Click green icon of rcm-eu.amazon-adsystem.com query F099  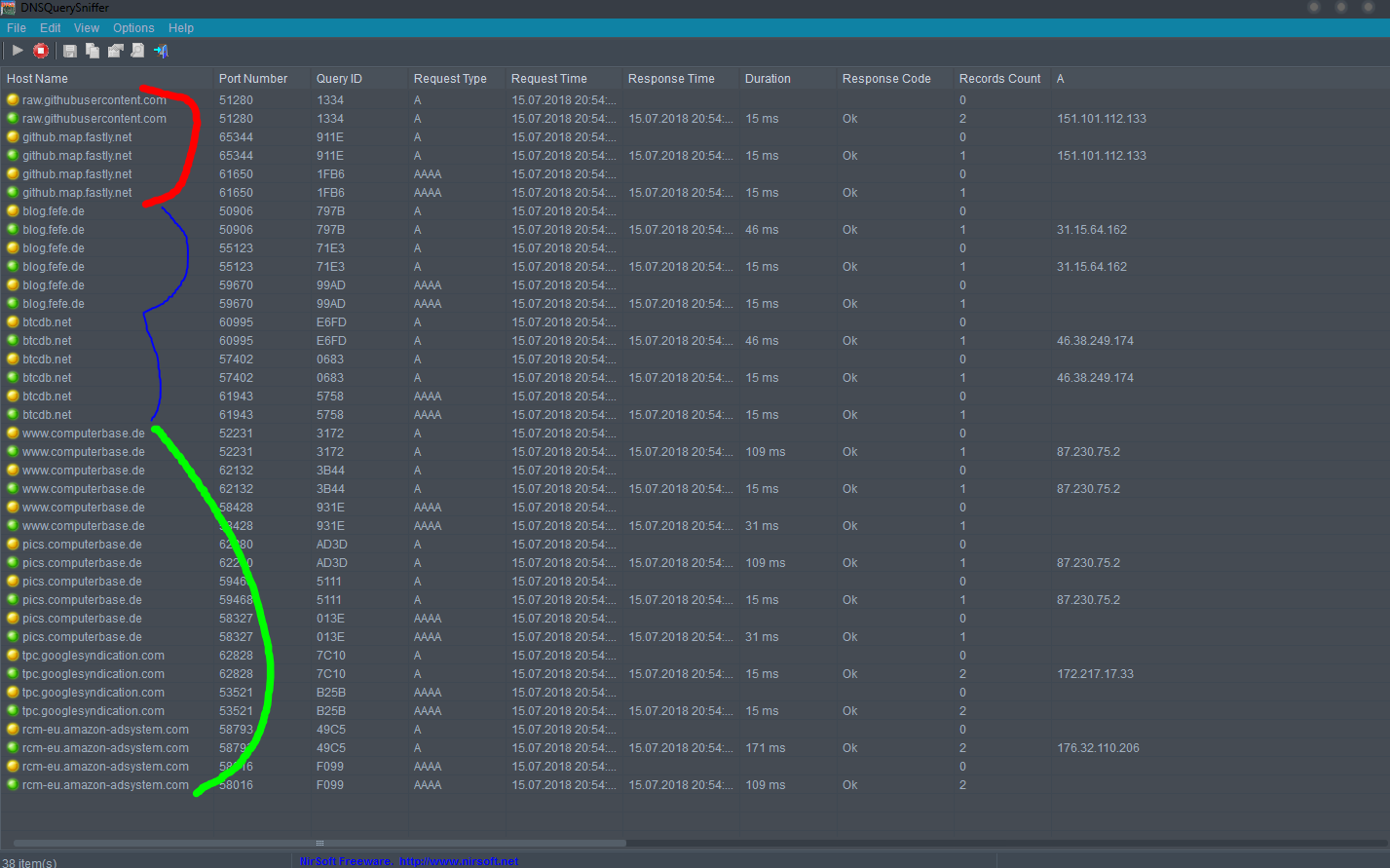pyautogui.click(x=13, y=784)
